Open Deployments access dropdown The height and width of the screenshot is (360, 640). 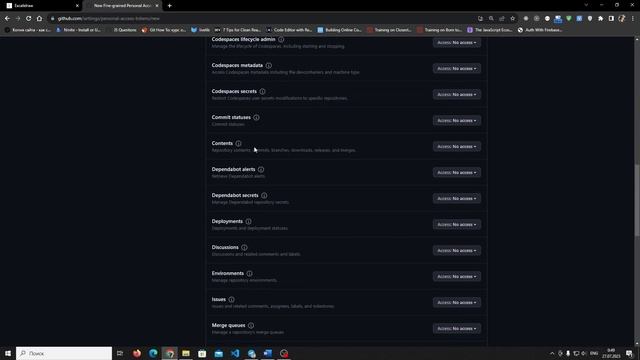[457, 224]
